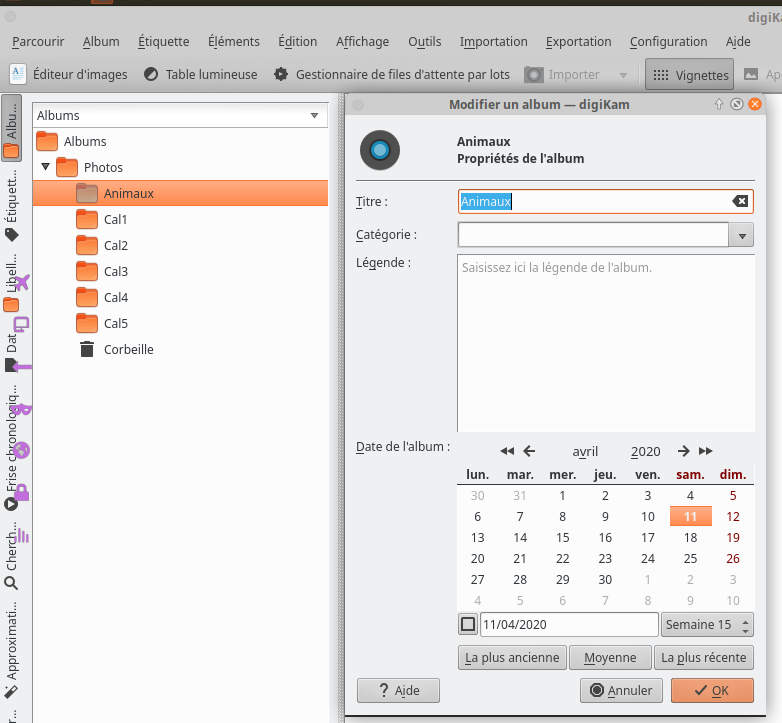Viewport: 782px width, 723px height.
Task: Select Cal3 album in tree
Action: [116, 271]
